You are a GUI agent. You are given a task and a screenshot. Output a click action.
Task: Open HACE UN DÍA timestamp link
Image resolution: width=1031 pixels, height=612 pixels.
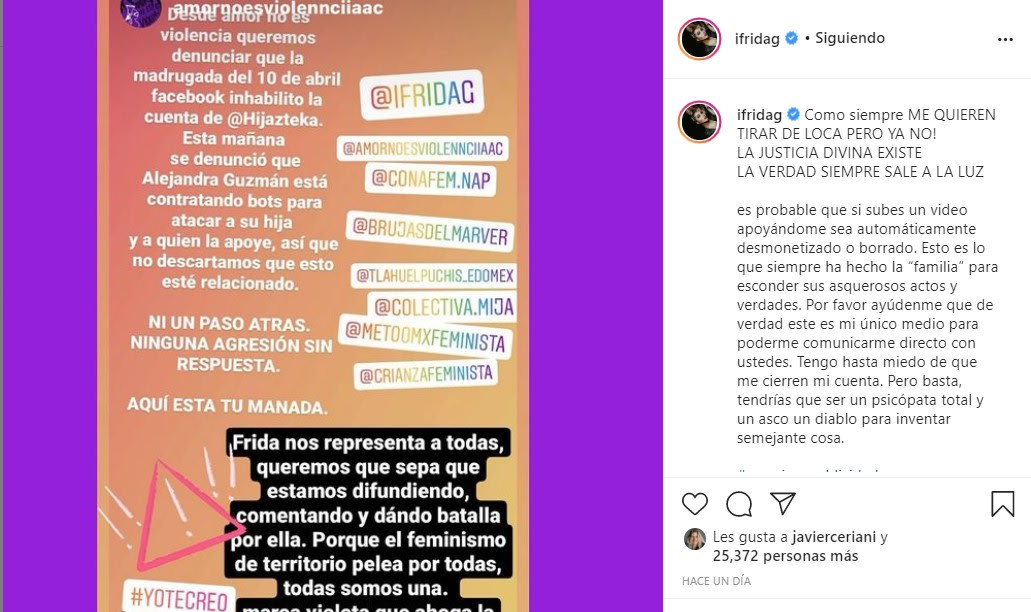(716, 581)
